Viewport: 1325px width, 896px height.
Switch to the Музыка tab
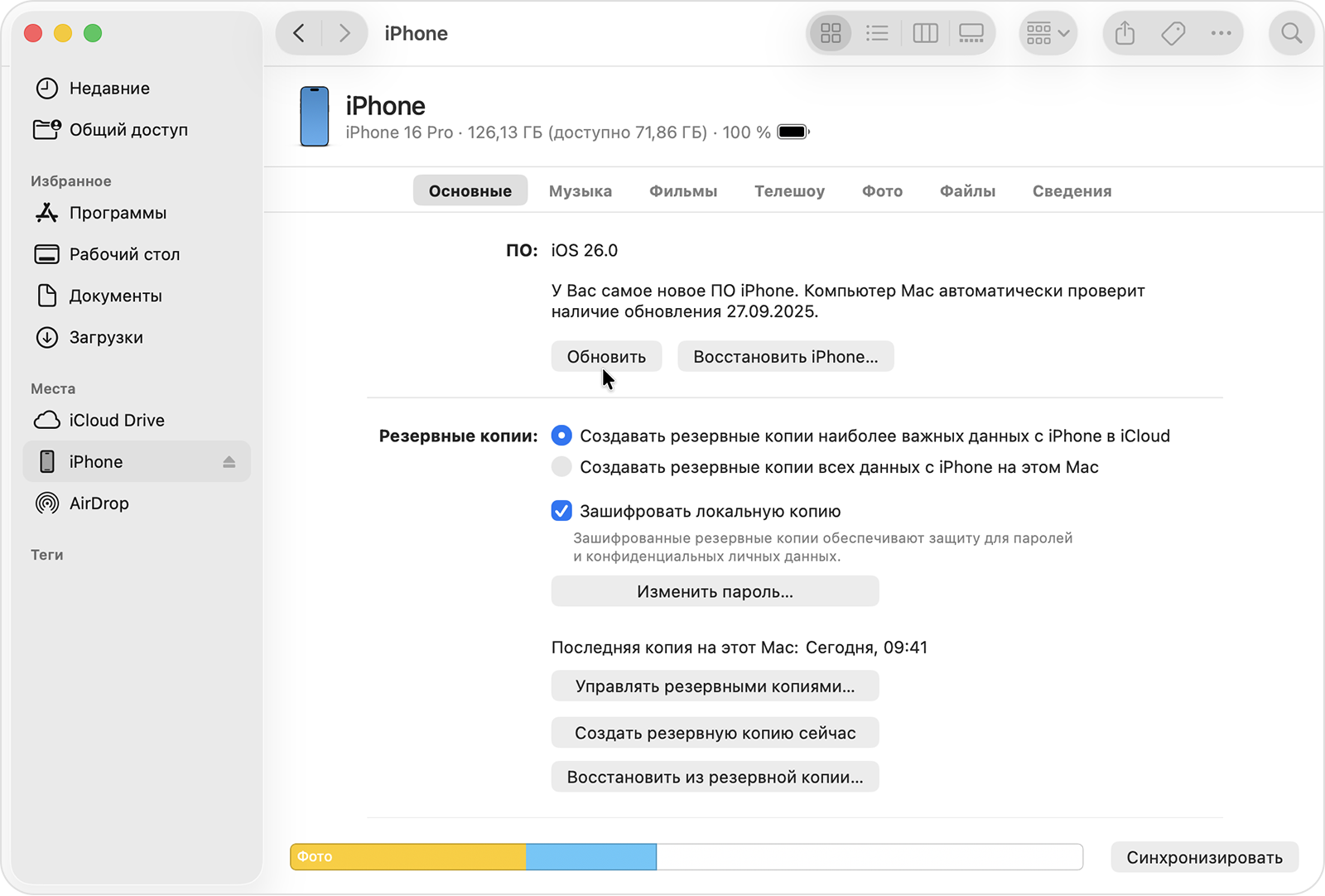[x=580, y=190]
